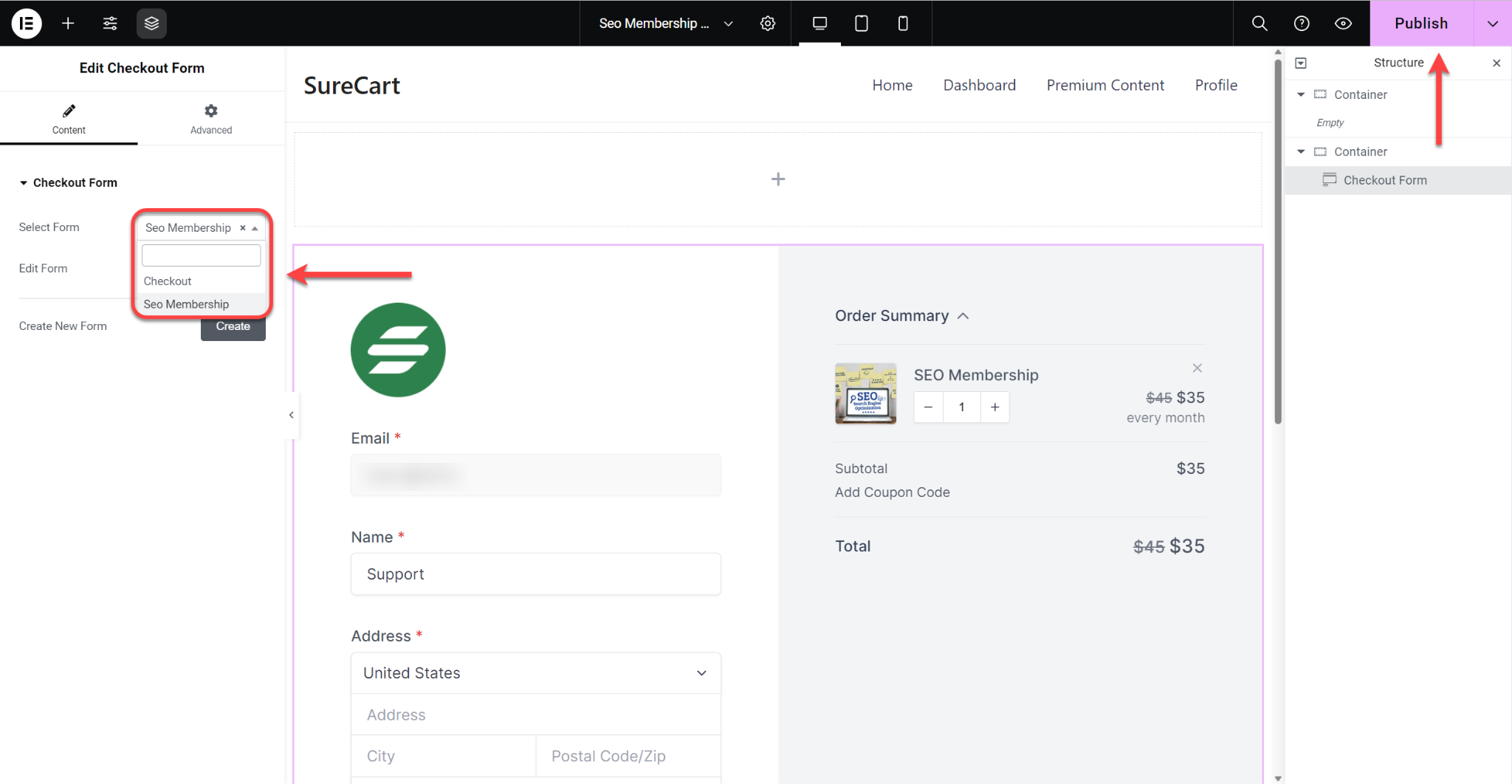Open the page settings gear icon
This screenshot has height=784, width=1512.
[x=767, y=23]
